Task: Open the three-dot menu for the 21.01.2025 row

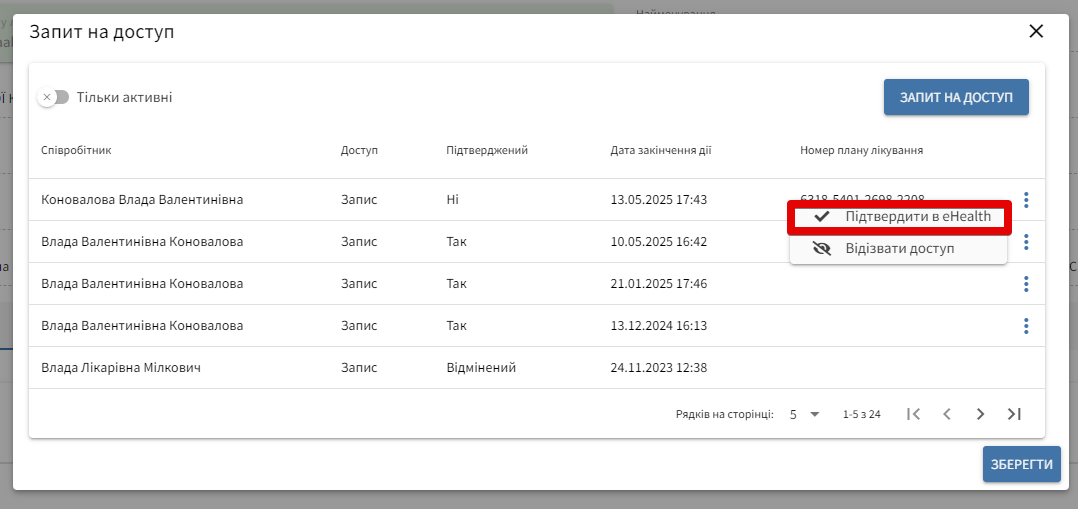Action: 1026,284
